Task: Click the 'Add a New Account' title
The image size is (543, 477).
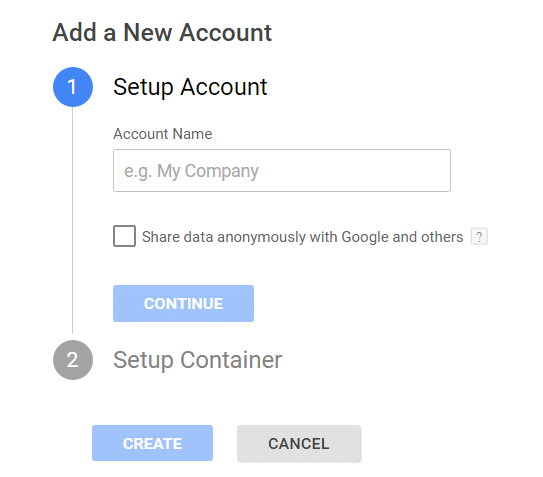Action: click(162, 33)
